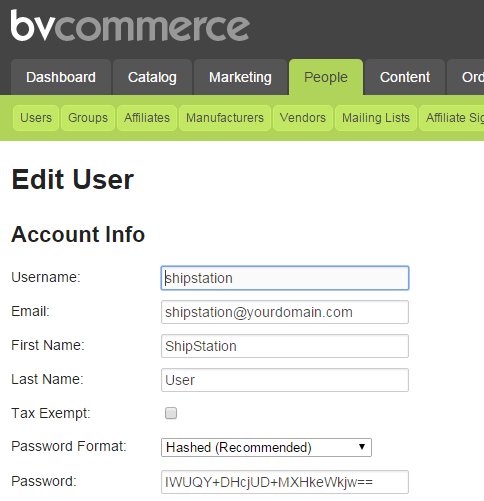Screen dimensions: 484x501
Task: Go to Affiliates section
Action: [x=147, y=118]
